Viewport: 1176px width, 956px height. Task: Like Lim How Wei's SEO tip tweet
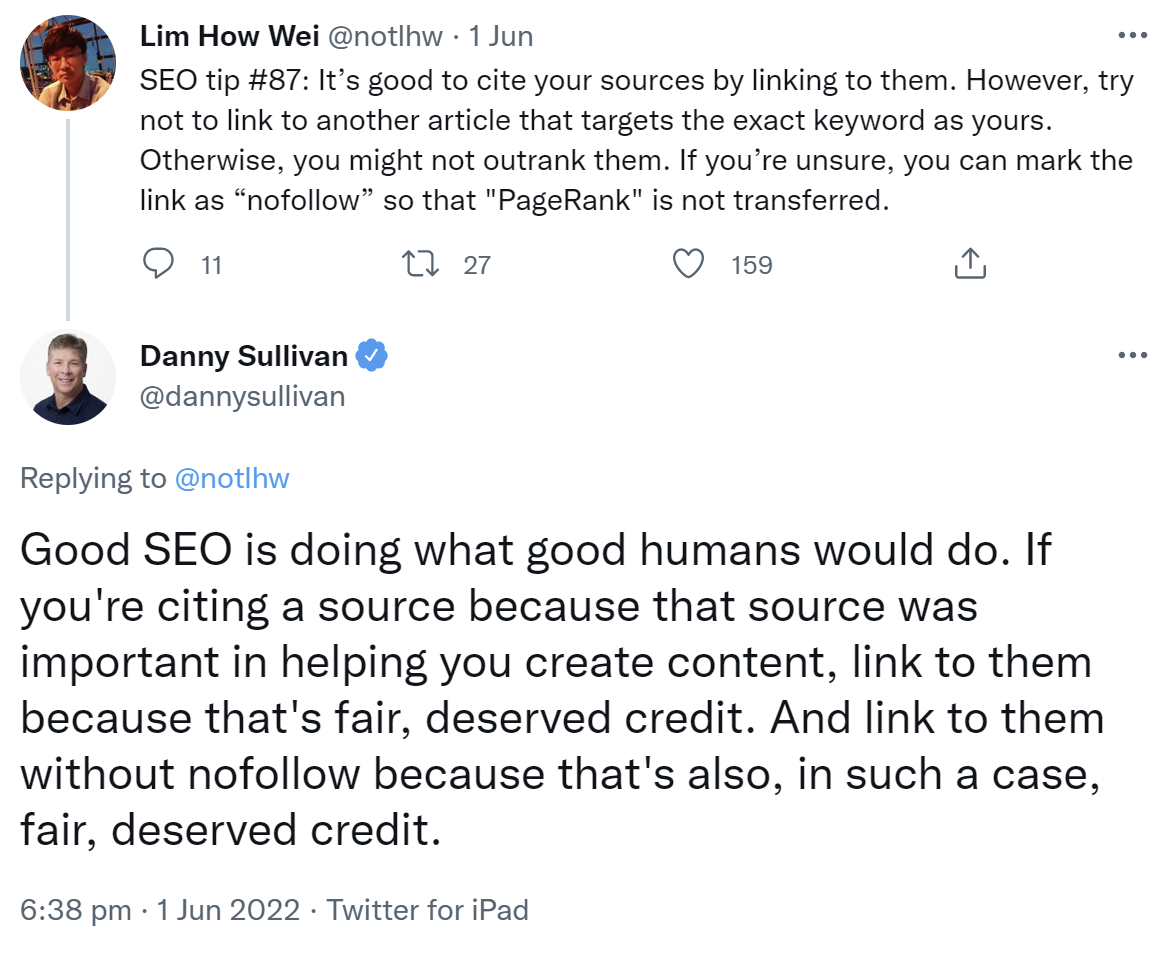click(x=687, y=264)
